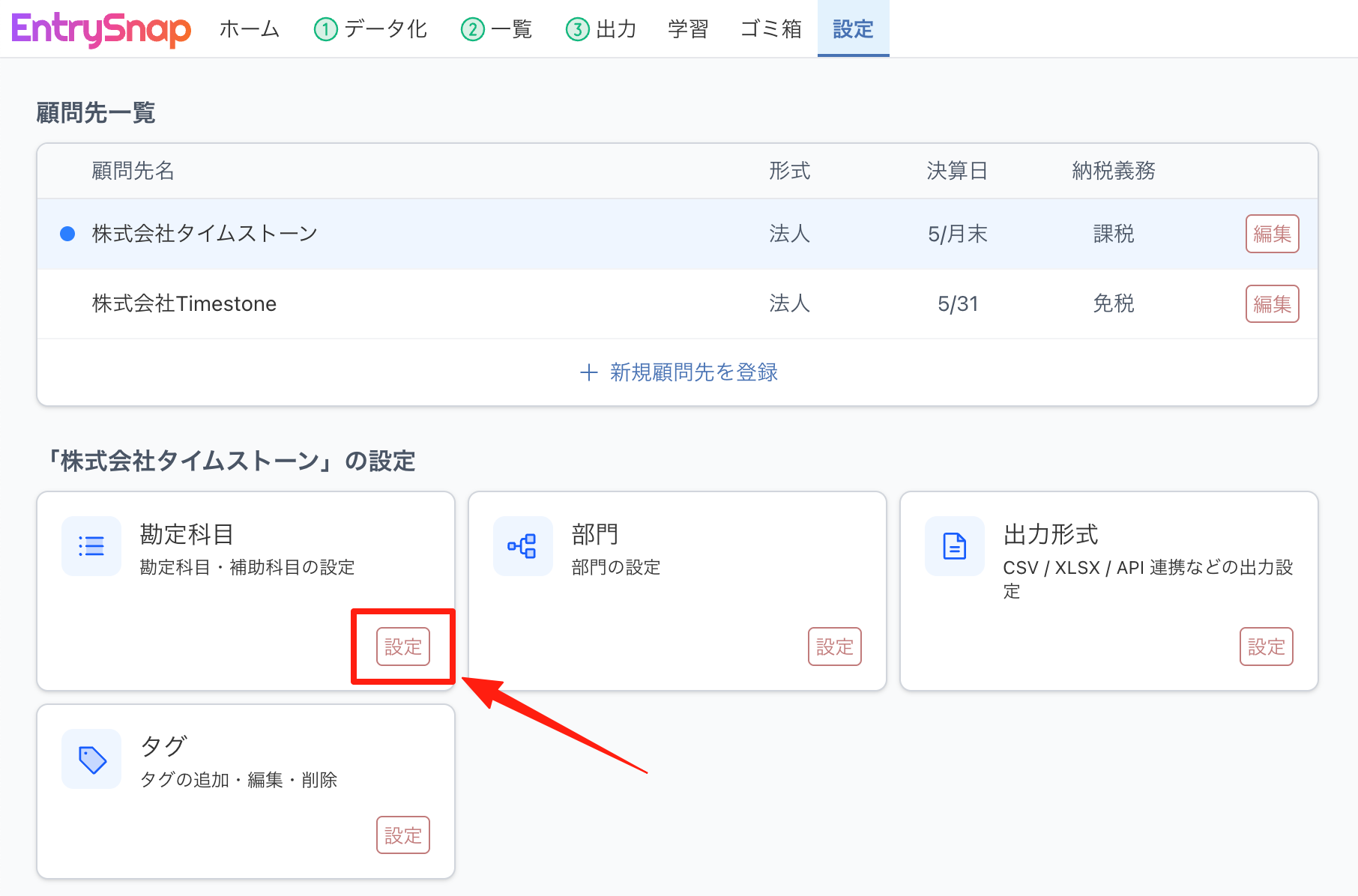Open 部門 settings button

pyautogui.click(x=835, y=647)
